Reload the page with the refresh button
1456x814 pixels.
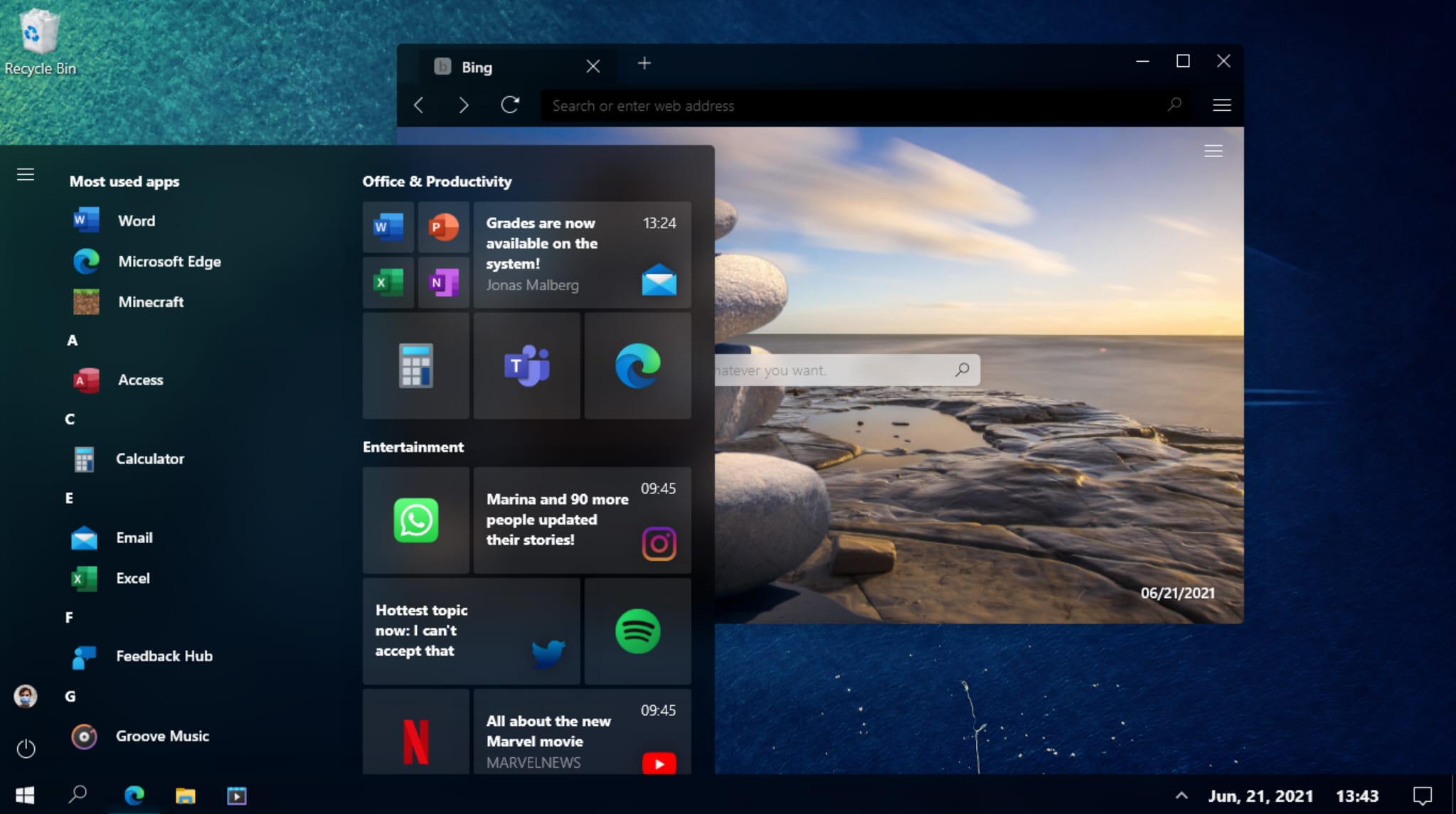pos(510,105)
